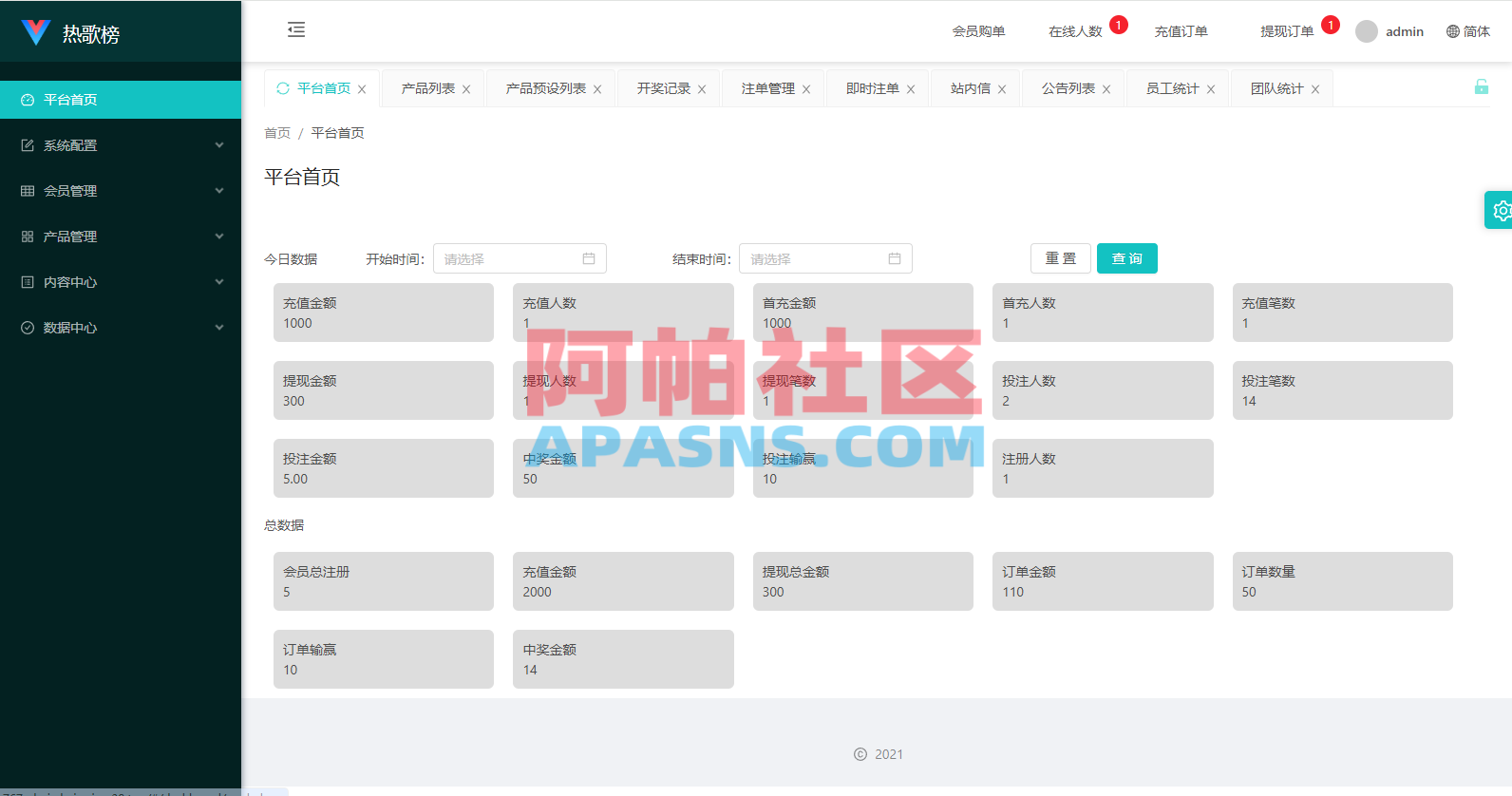This screenshot has height=796, width=1512.
Task: Click the 开始时间 date input field
Action: [x=520, y=258]
